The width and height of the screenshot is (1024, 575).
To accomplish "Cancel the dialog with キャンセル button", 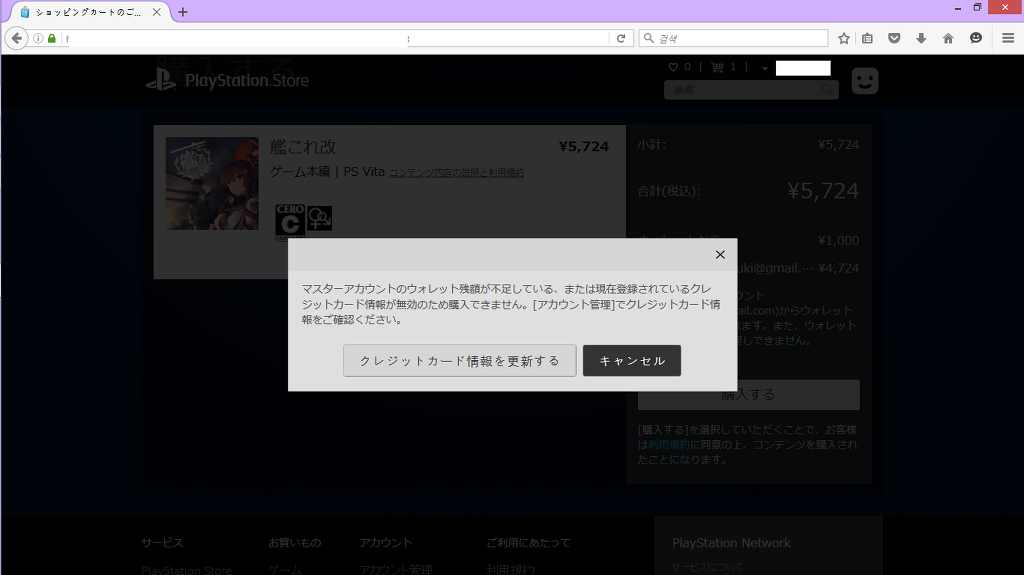I will (x=632, y=361).
